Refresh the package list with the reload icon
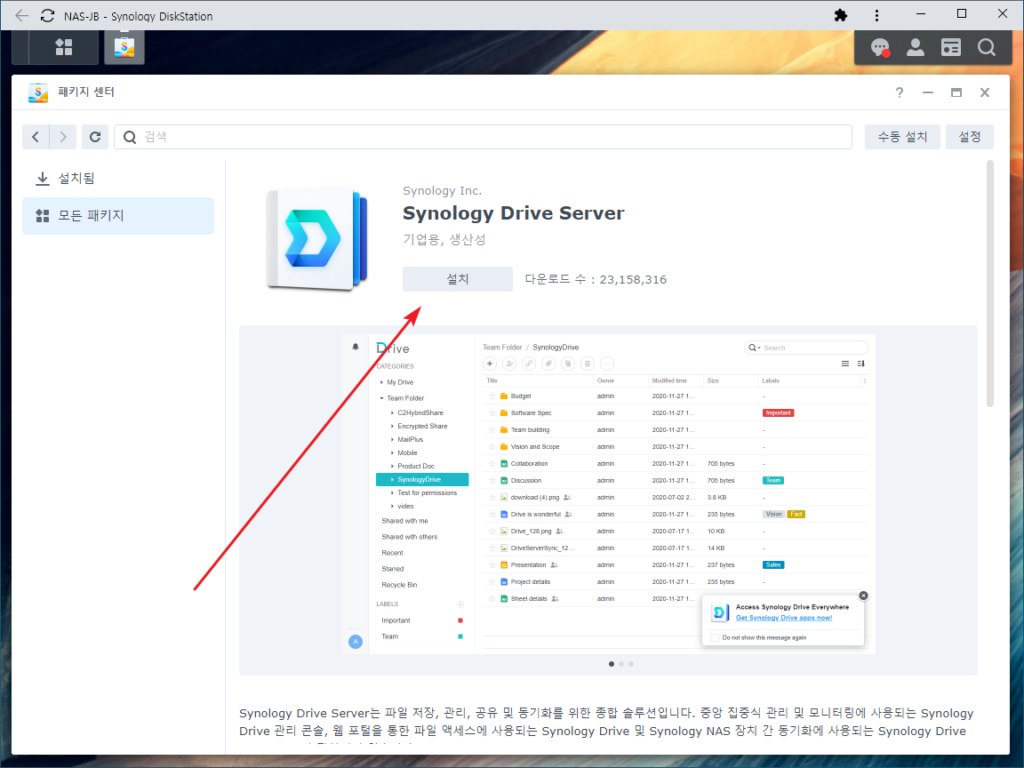 (94, 136)
